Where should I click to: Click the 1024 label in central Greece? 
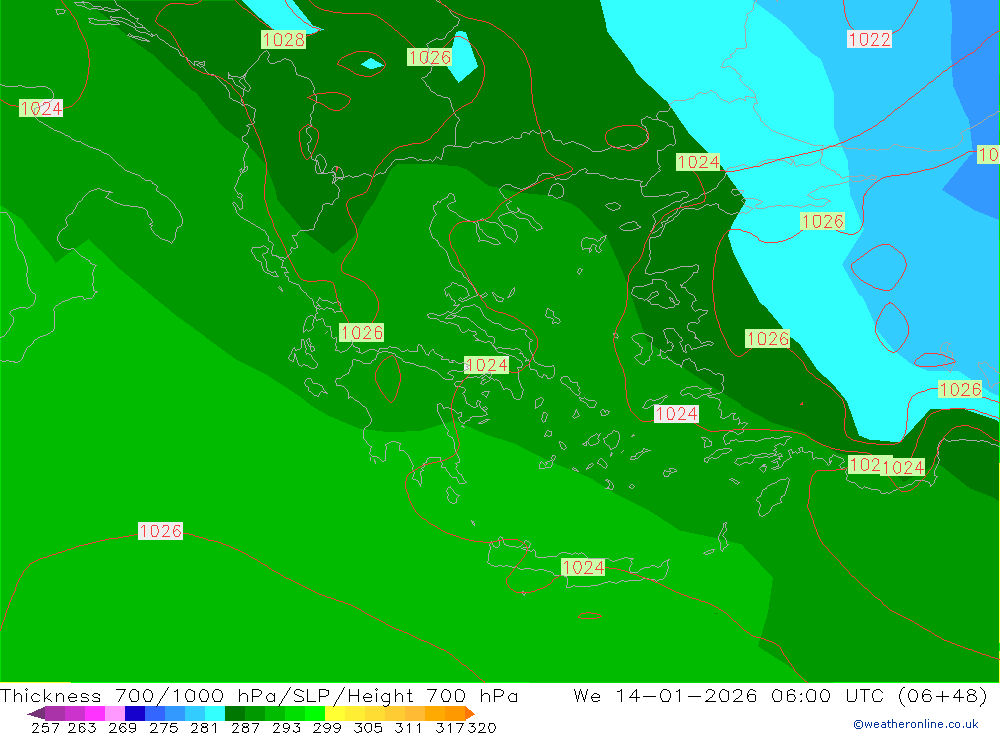[x=487, y=365]
